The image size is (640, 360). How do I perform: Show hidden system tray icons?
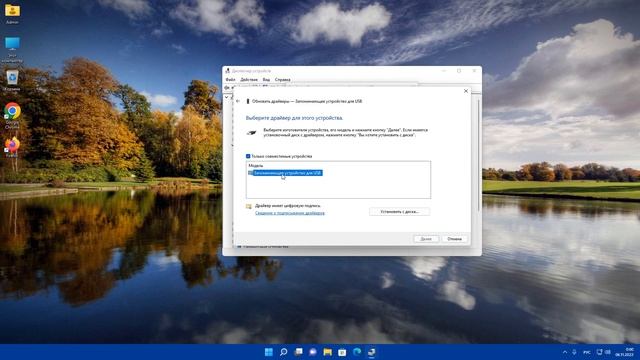[565, 352]
